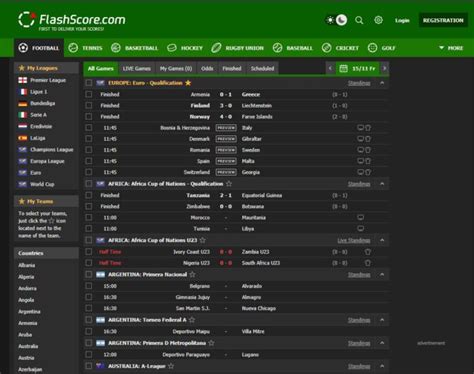Toggle the dark/light mode switch

[336, 20]
